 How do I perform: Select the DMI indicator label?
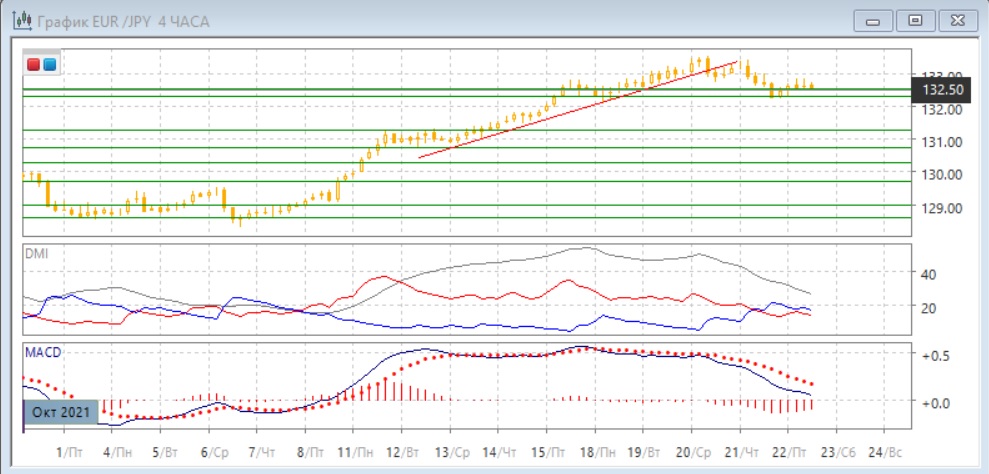(x=36, y=254)
